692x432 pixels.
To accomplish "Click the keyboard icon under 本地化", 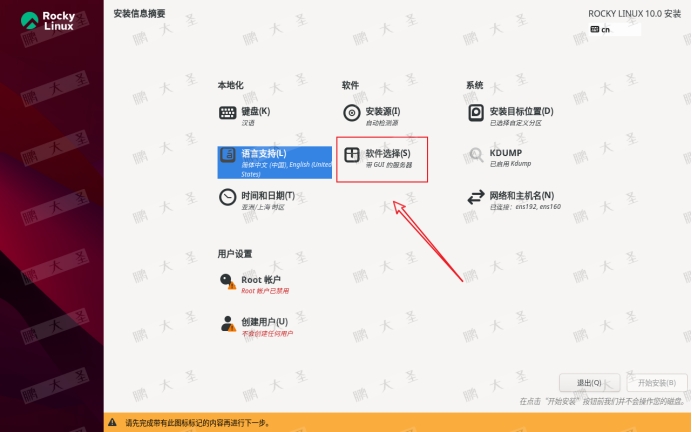I will [228, 113].
